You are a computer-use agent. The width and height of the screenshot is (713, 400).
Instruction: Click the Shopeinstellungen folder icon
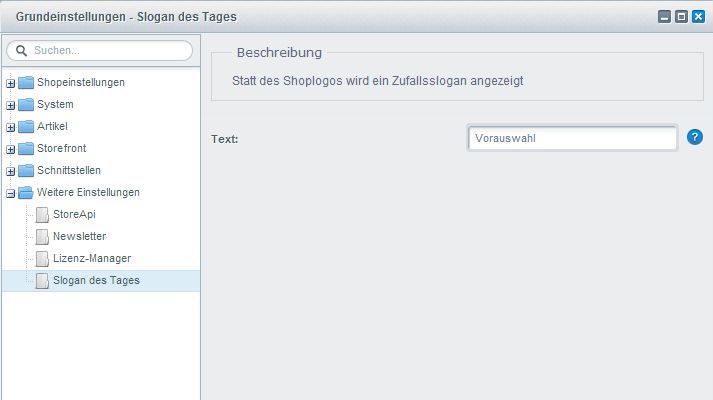[26, 82]
